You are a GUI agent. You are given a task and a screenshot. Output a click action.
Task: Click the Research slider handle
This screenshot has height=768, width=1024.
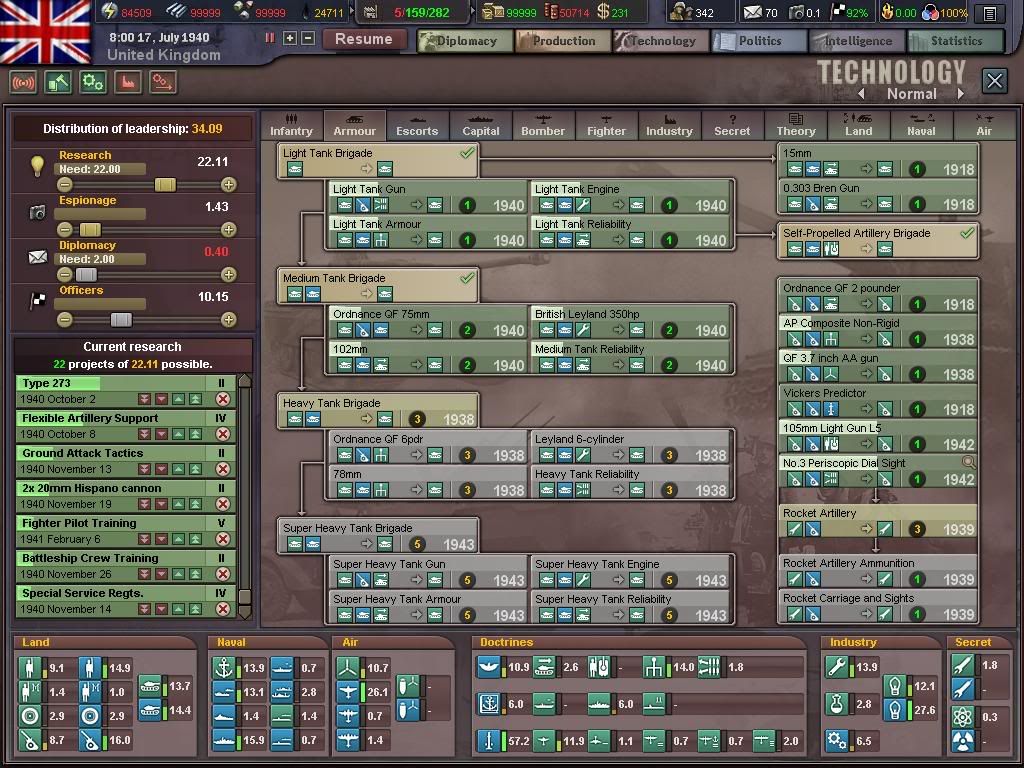click(x=165, y=185)
